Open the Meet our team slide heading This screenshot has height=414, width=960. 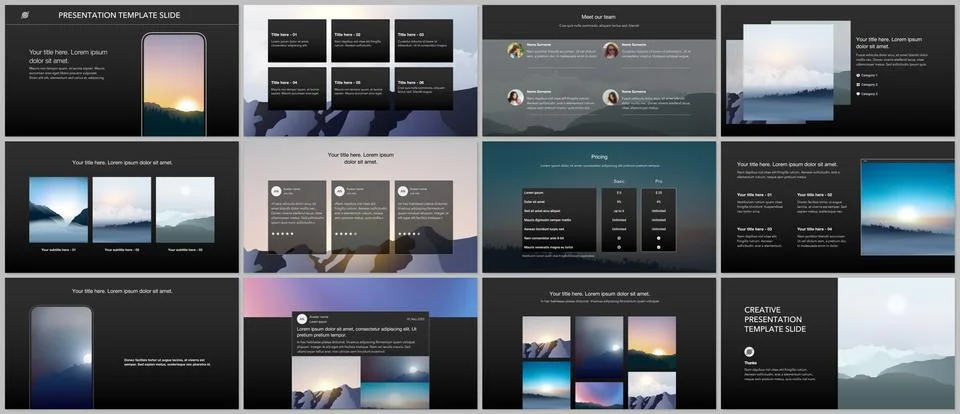pos(598,17)
